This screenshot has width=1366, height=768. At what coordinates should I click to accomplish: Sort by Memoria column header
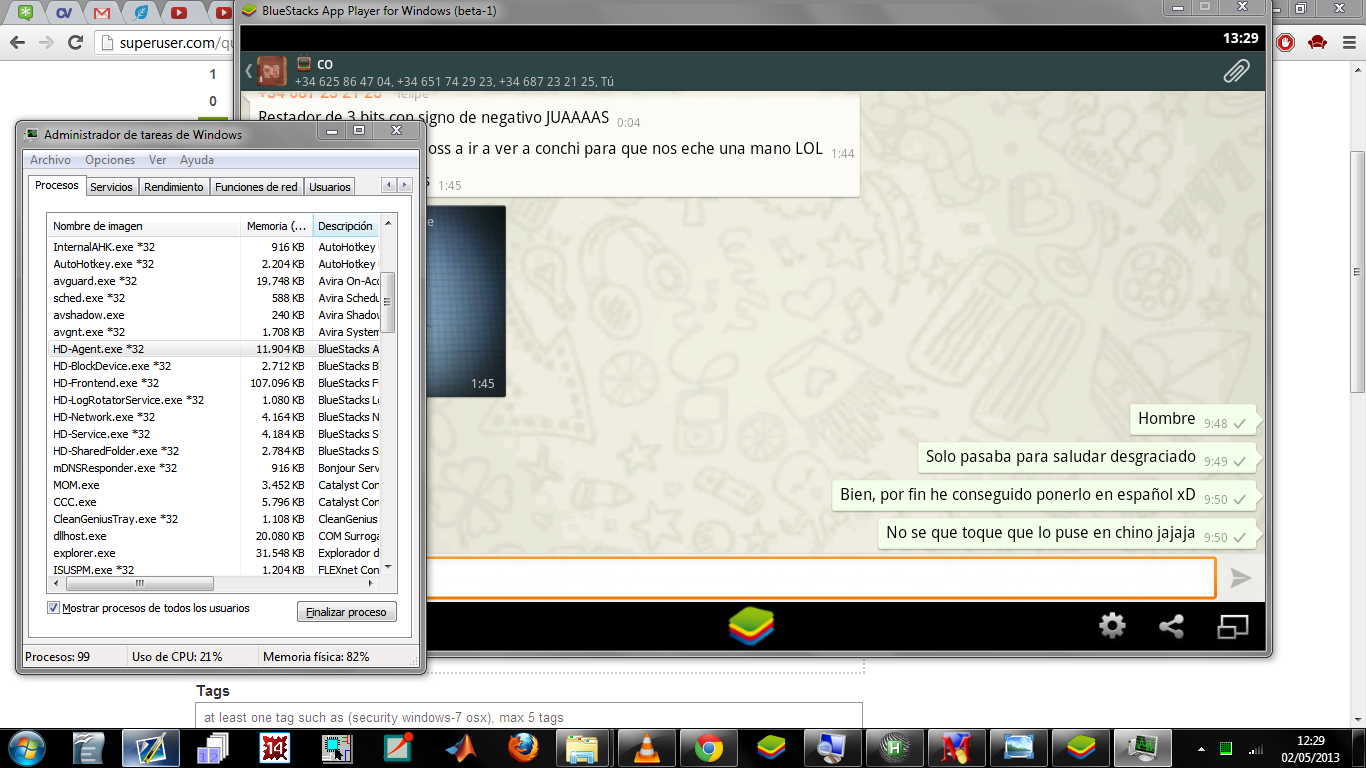click(277, 226)
